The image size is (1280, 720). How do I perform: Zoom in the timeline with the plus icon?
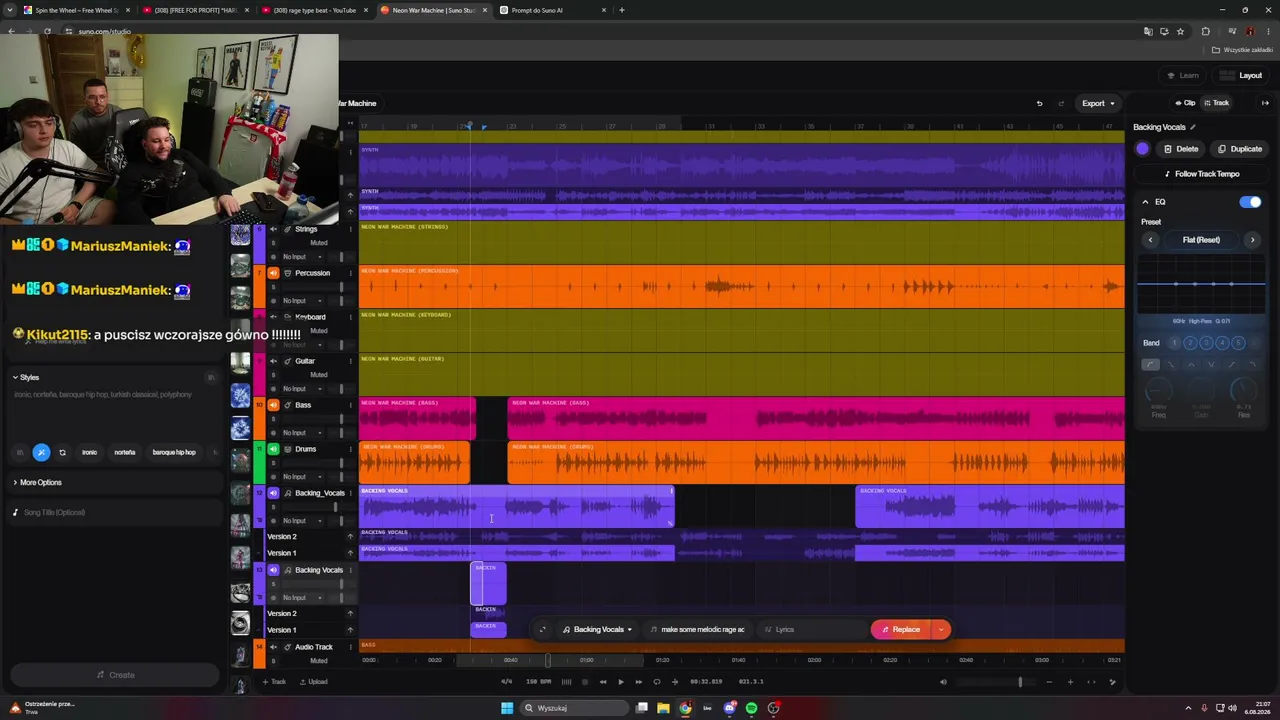pyautogui.click(x=1070, y=682)
